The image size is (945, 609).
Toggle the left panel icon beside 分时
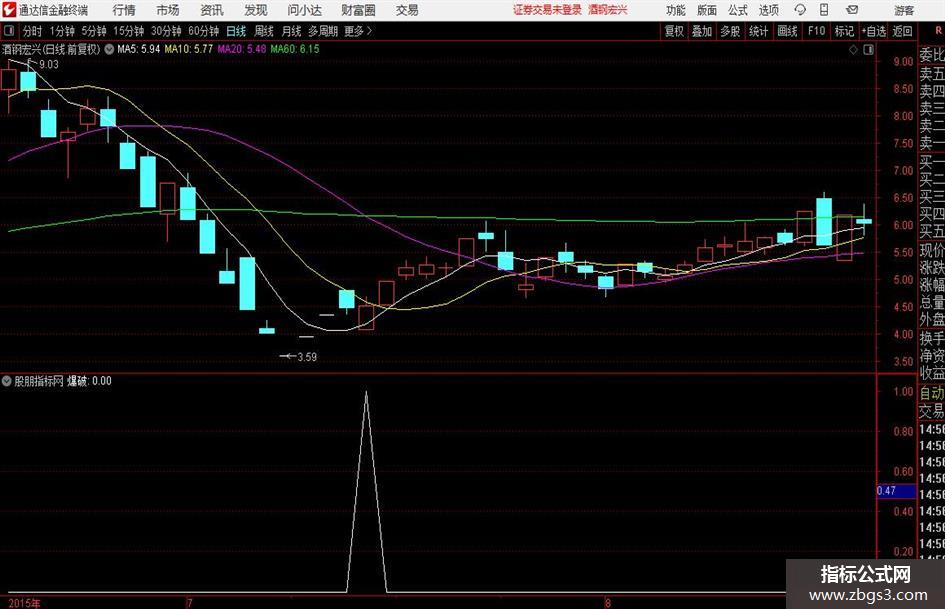tap(9, 31)
